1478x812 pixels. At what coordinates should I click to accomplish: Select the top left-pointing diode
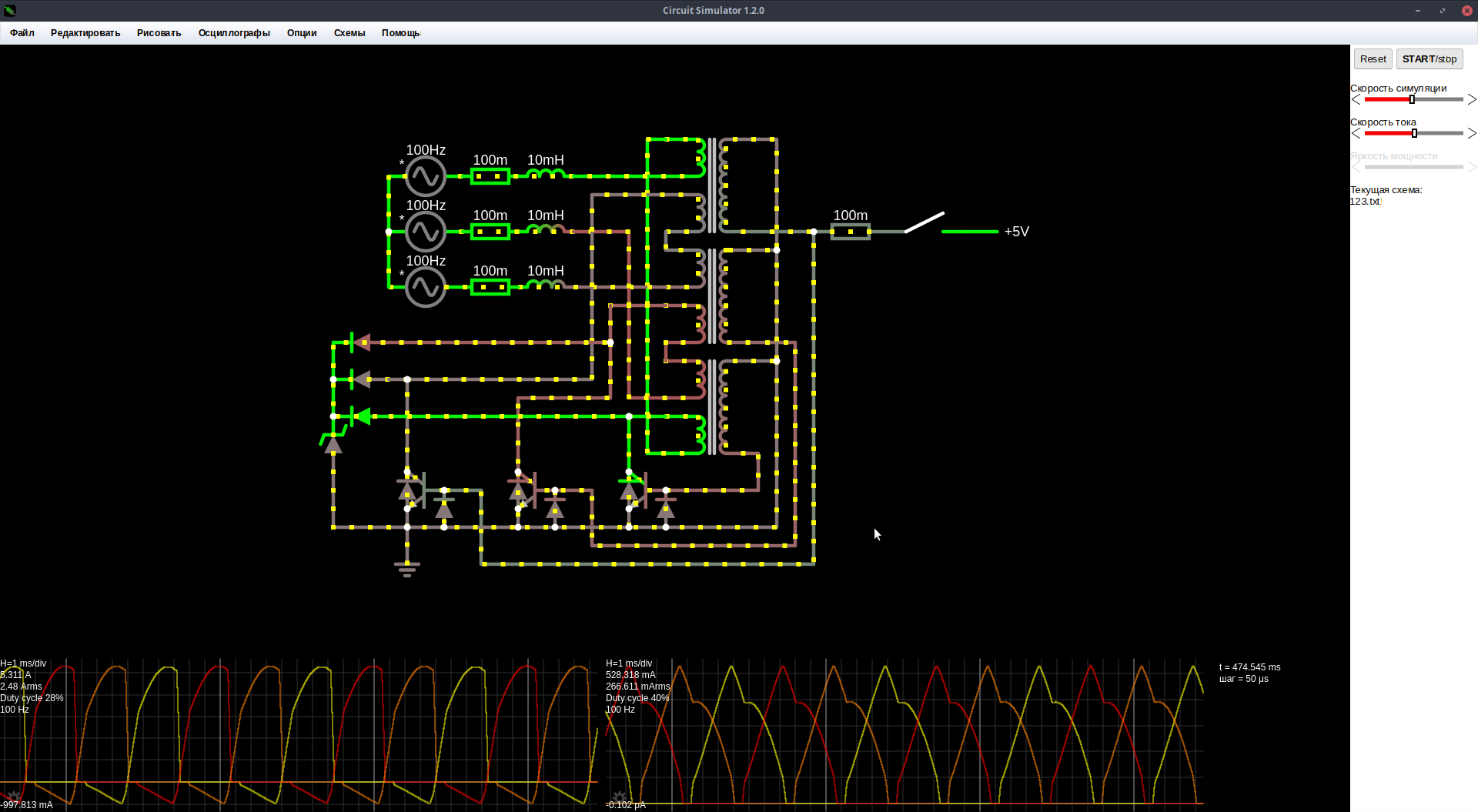pos(361,343)
